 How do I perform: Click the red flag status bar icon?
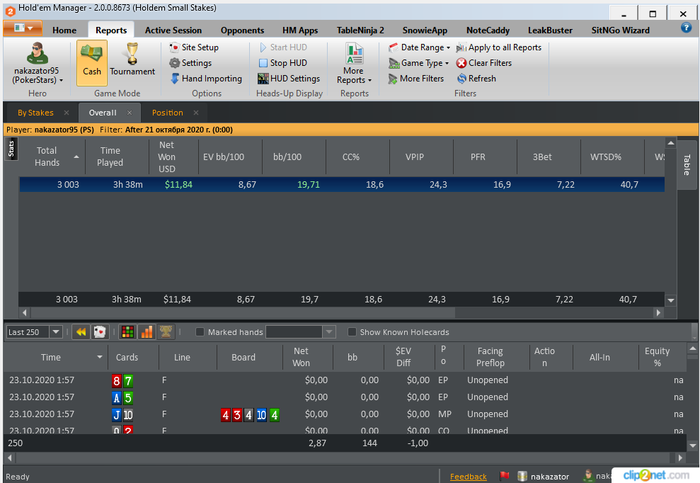pos(504,476)
